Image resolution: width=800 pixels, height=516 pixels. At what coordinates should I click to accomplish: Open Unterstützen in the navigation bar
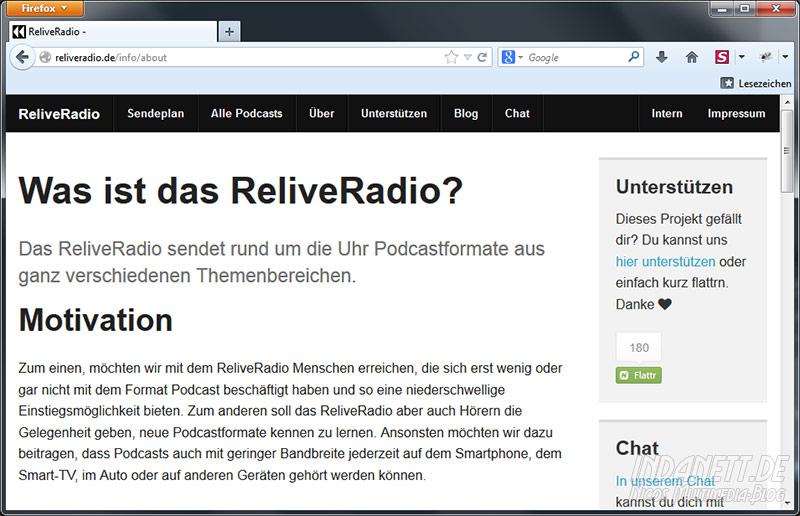coord(394,113)
